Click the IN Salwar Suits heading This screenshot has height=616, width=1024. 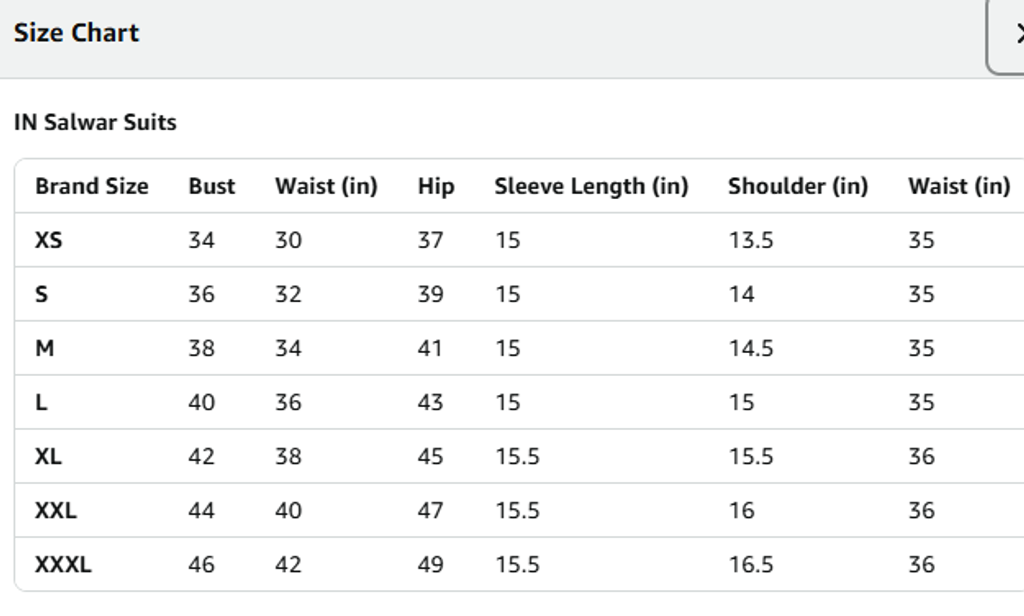pos(95,123)
